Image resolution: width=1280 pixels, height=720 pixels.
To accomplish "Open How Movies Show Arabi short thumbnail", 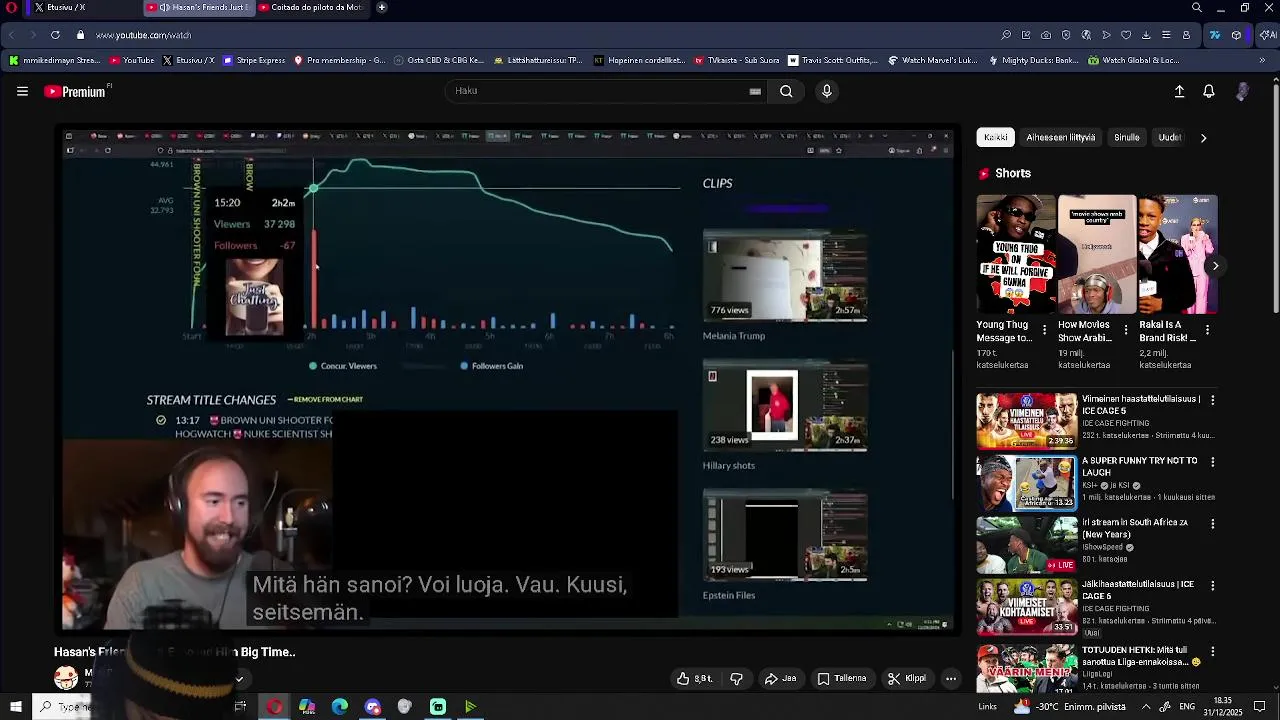I will tap(1097, 254).
